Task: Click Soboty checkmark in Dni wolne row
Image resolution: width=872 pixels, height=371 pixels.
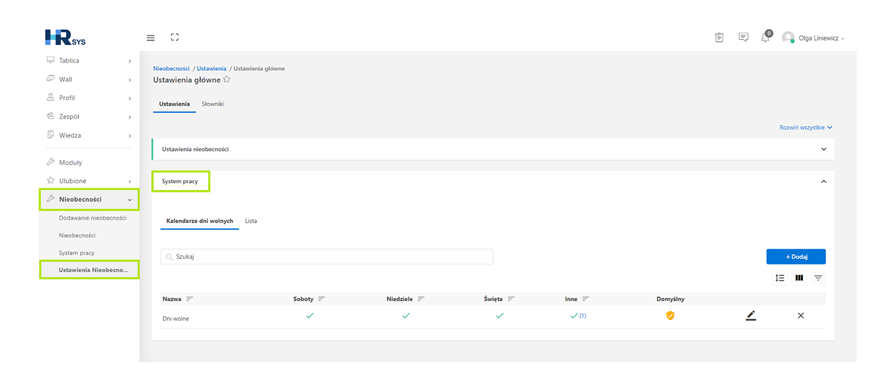Action: tap(310, 315)
